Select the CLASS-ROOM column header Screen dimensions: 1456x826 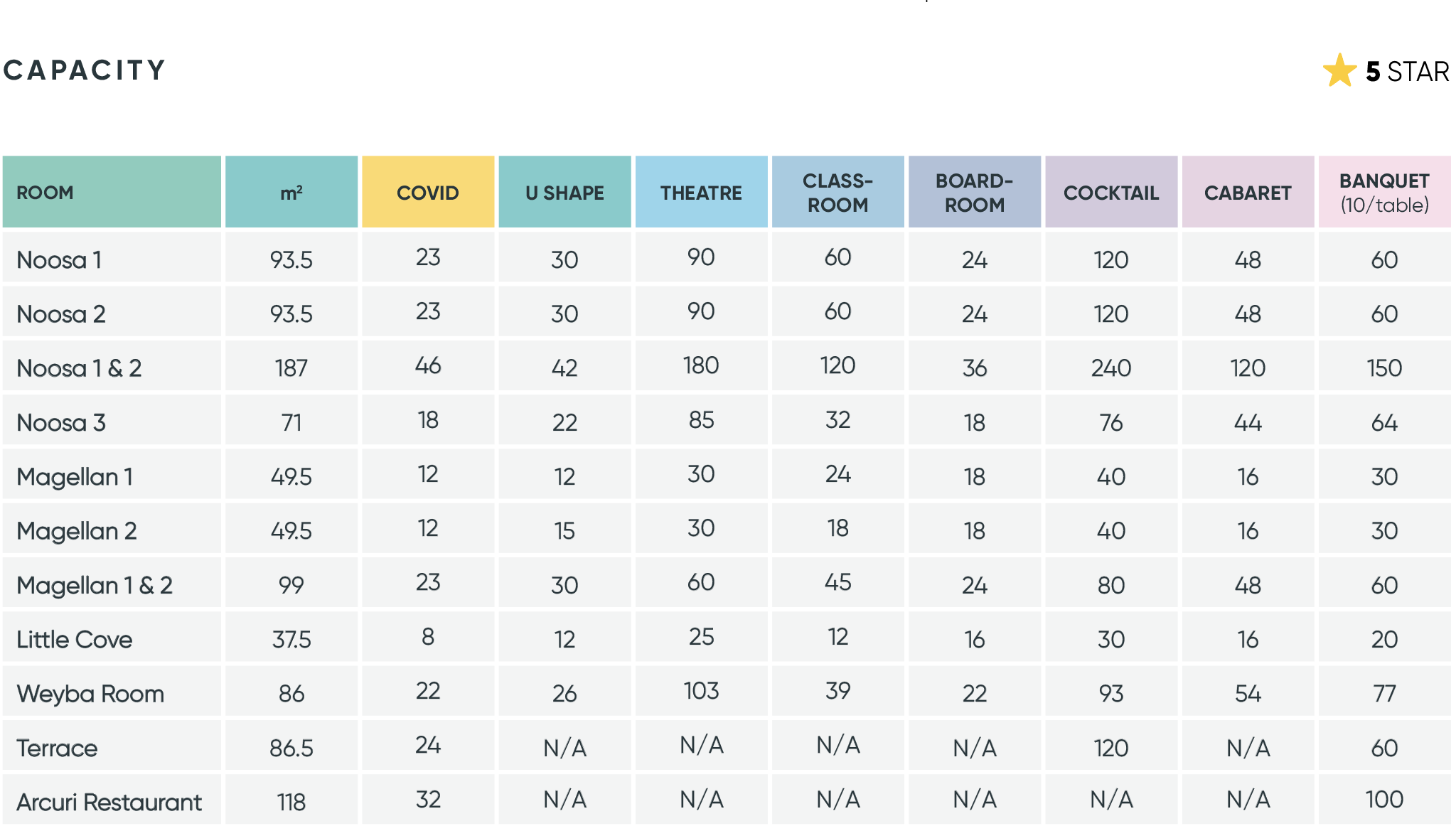tap(838, 192)
